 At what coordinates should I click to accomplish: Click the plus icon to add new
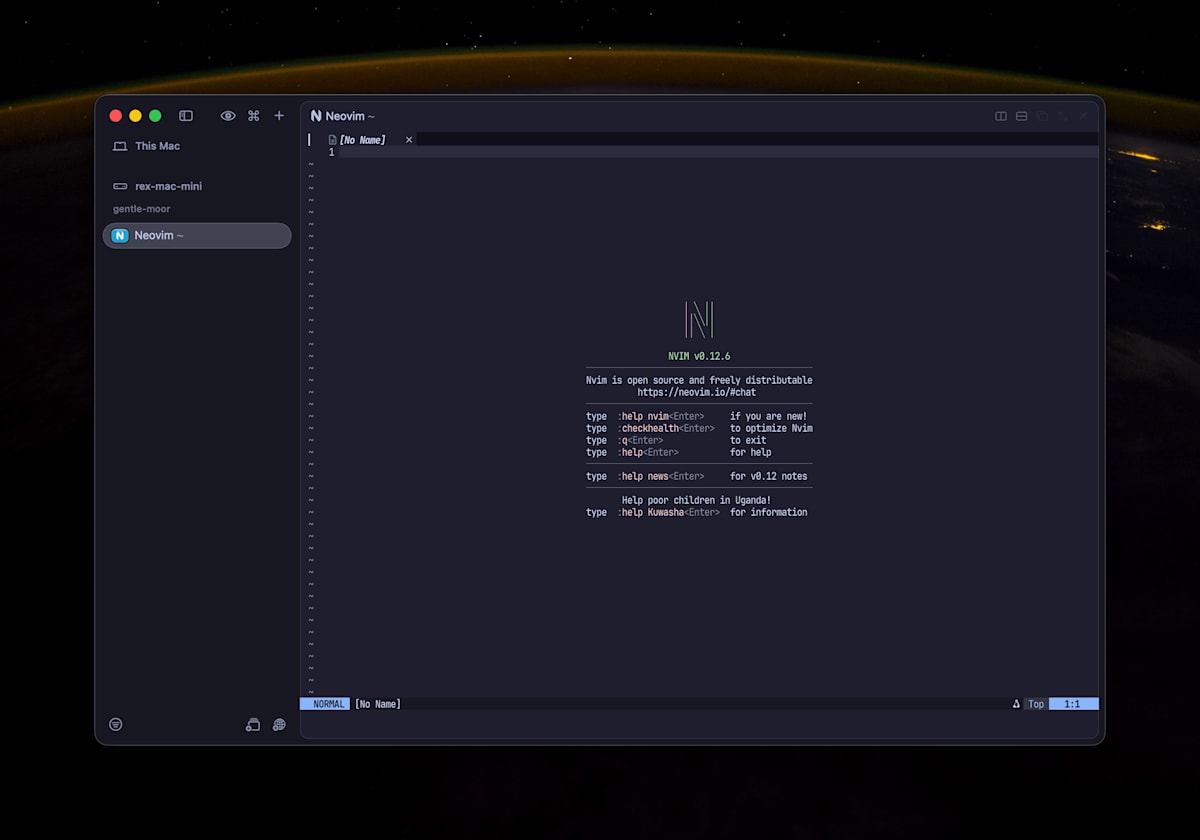click(279, 116)
